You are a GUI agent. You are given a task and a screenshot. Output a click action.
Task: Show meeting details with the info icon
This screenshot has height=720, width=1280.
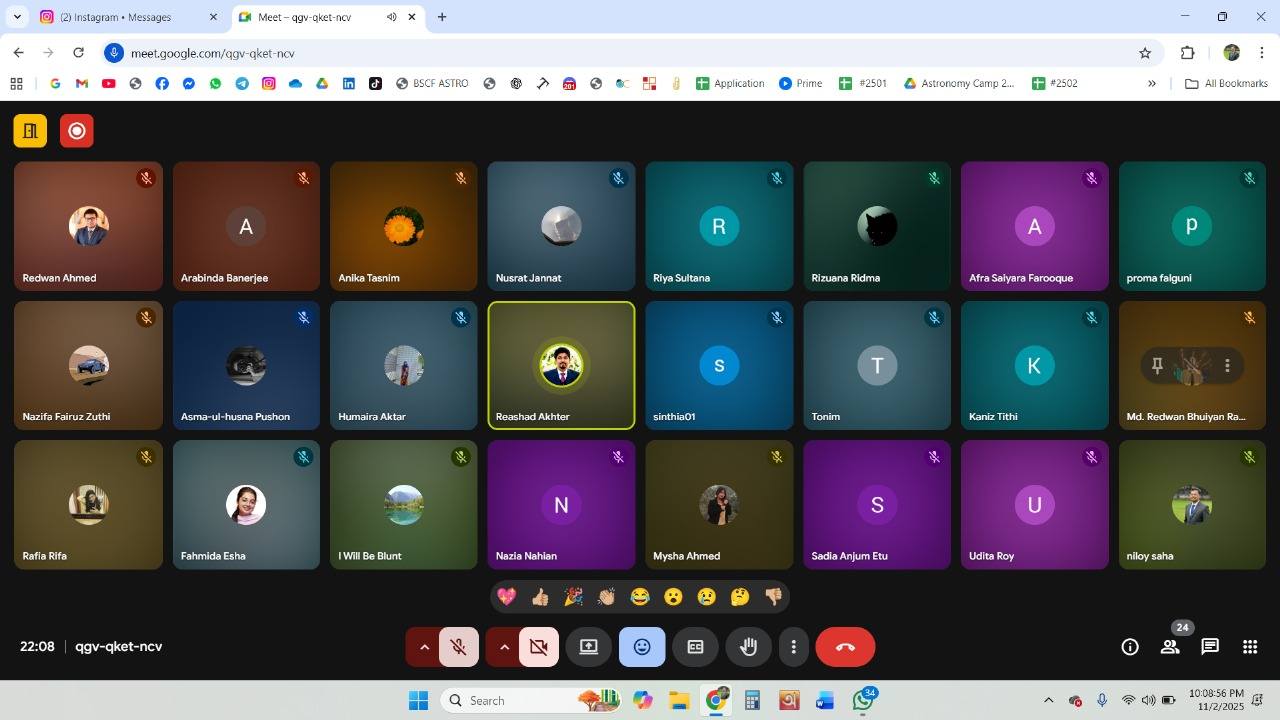(1129, 647)
